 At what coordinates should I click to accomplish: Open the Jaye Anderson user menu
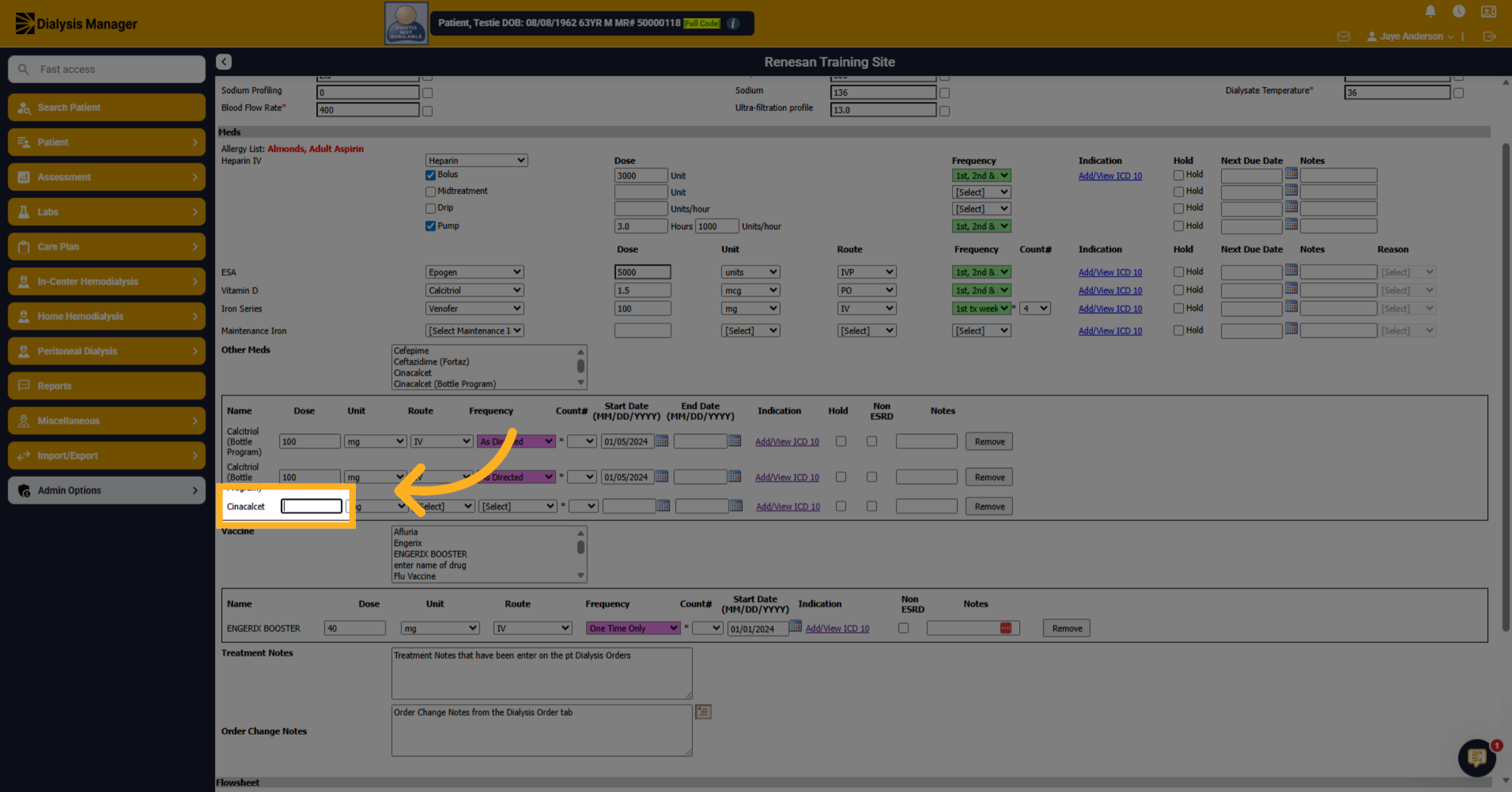(x=1411, y=37)
